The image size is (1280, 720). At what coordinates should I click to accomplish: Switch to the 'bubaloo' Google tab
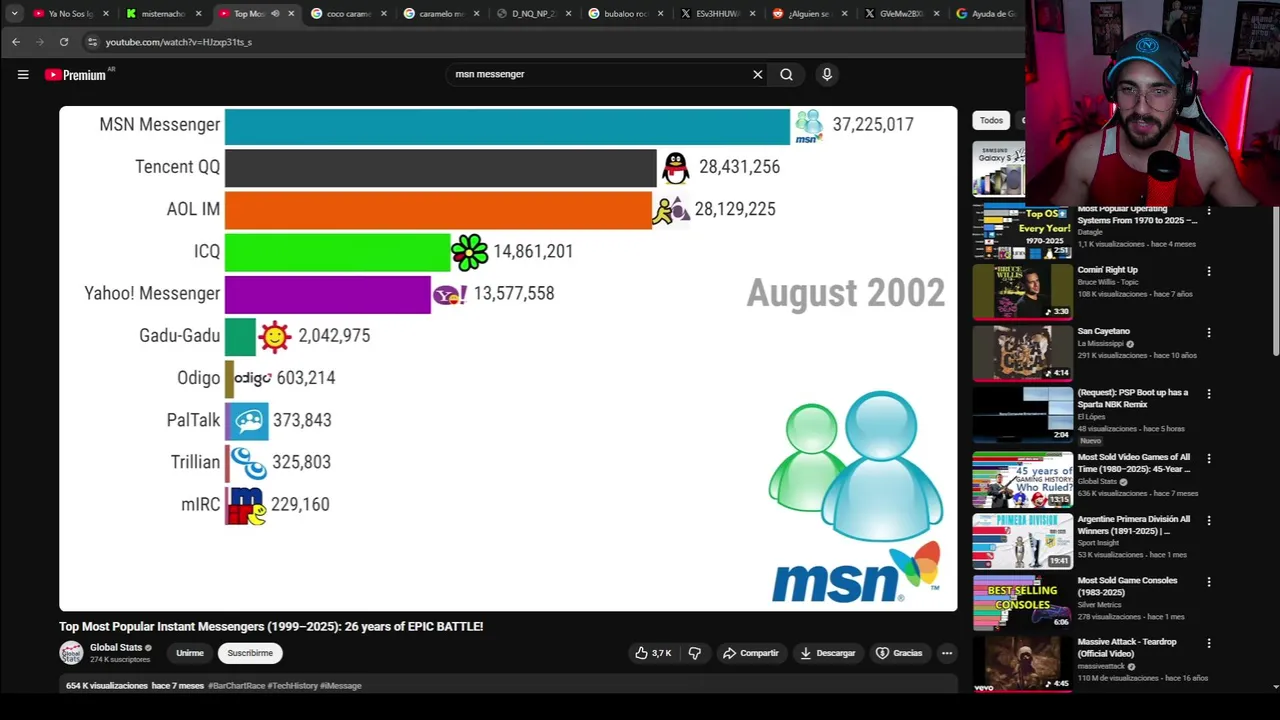tap(625, 14)
